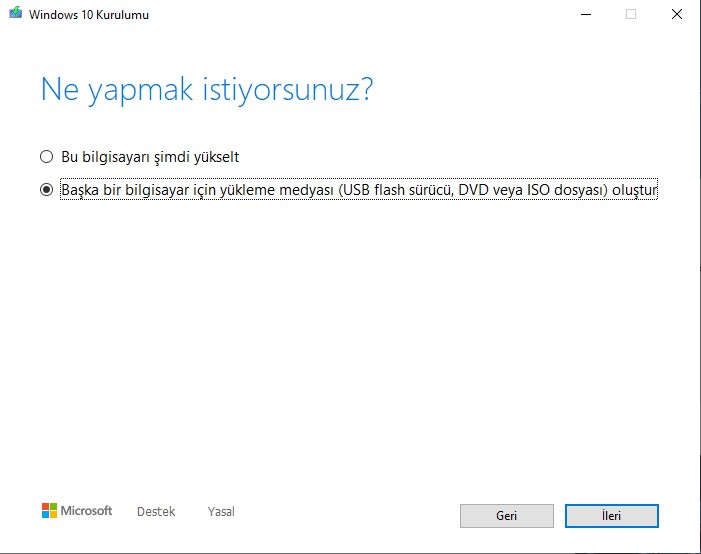Click the blue square of Microsoft logo

pyautogui.click(x=45, y=515)
